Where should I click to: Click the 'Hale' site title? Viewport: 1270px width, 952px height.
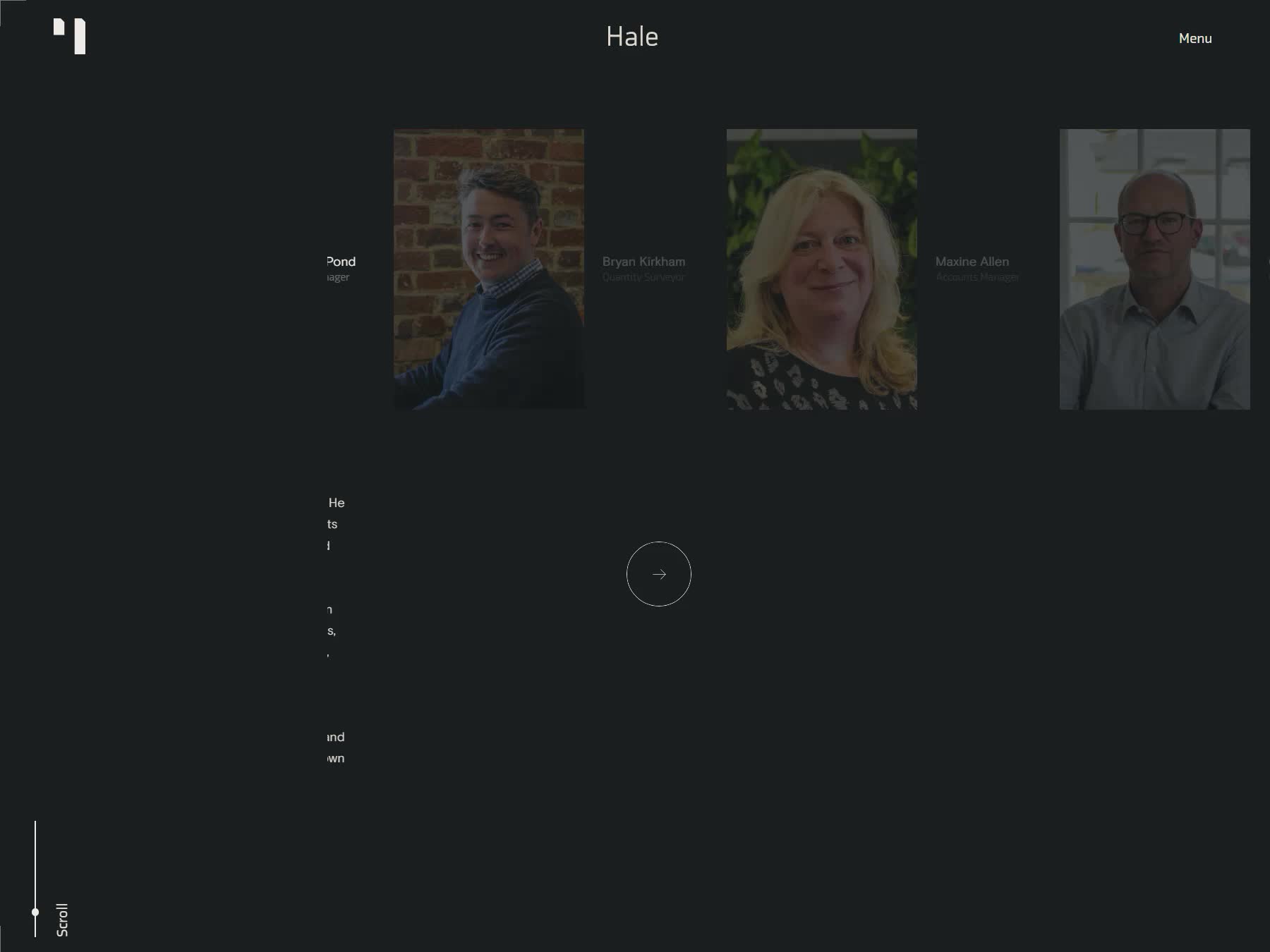point(632,36)
